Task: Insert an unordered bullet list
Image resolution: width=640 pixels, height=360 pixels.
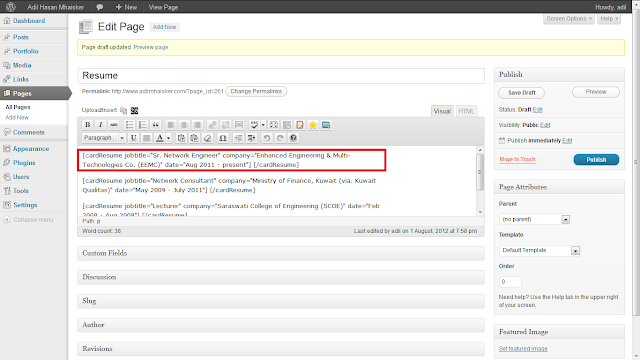Action: pyautogui.click(x=129, y=125)
